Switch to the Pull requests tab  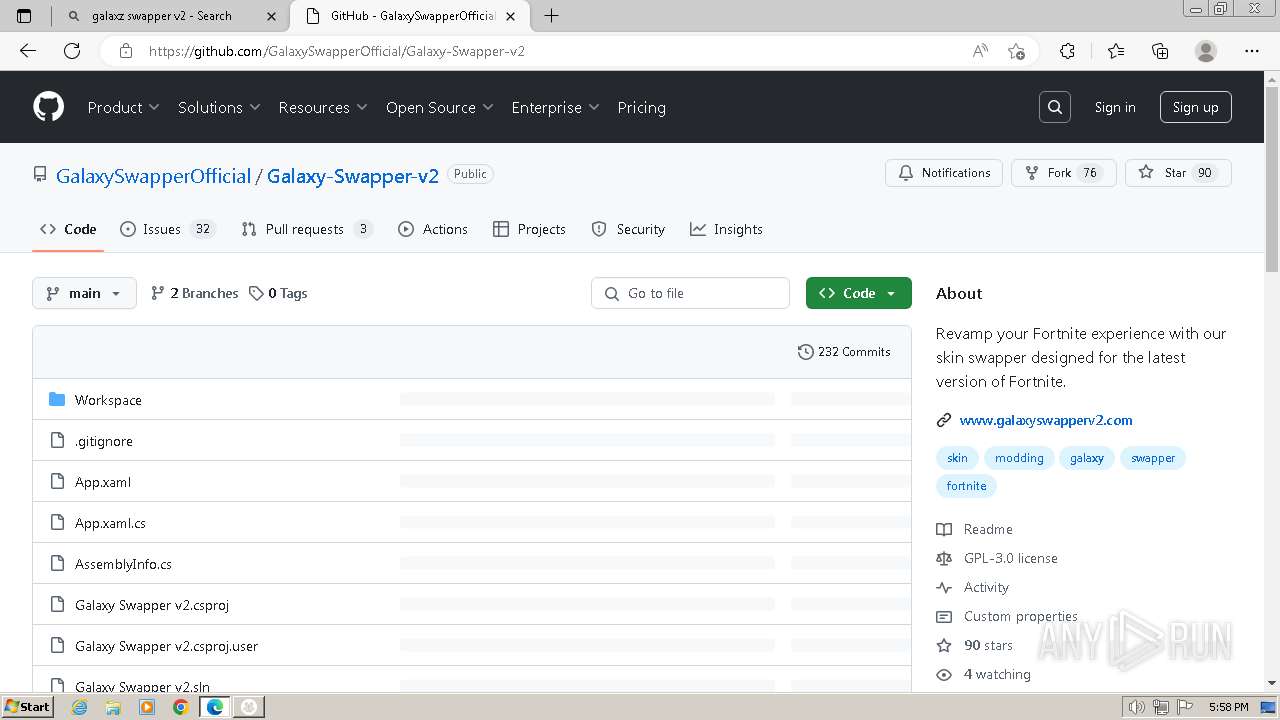pos(307,229)
